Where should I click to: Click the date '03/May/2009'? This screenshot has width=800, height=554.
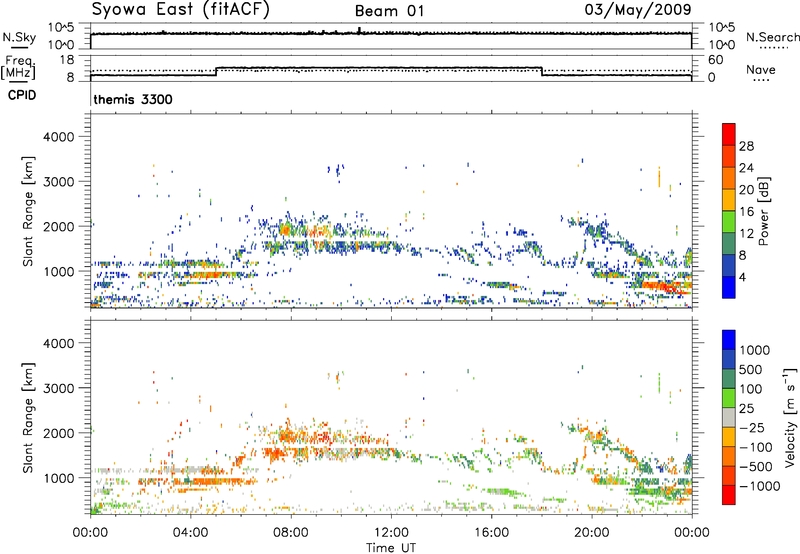pyautogui.click(x=638, y=9)
